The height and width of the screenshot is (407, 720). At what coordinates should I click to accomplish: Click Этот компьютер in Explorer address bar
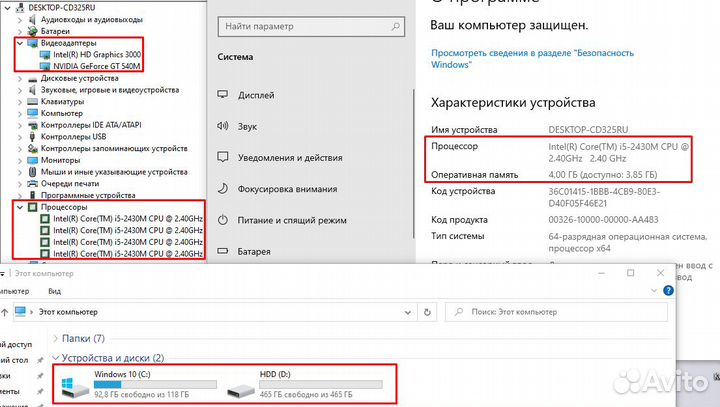click(x=68, y=312)
